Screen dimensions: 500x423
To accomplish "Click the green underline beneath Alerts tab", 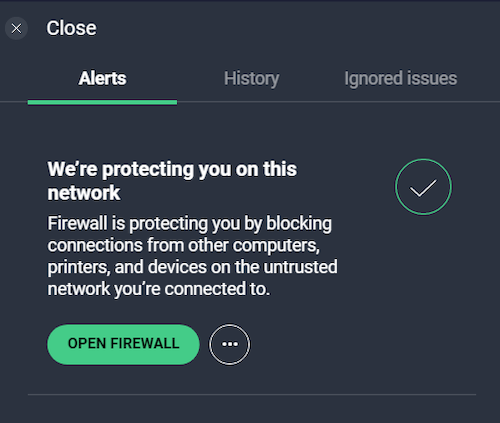I will click(102, 102).
